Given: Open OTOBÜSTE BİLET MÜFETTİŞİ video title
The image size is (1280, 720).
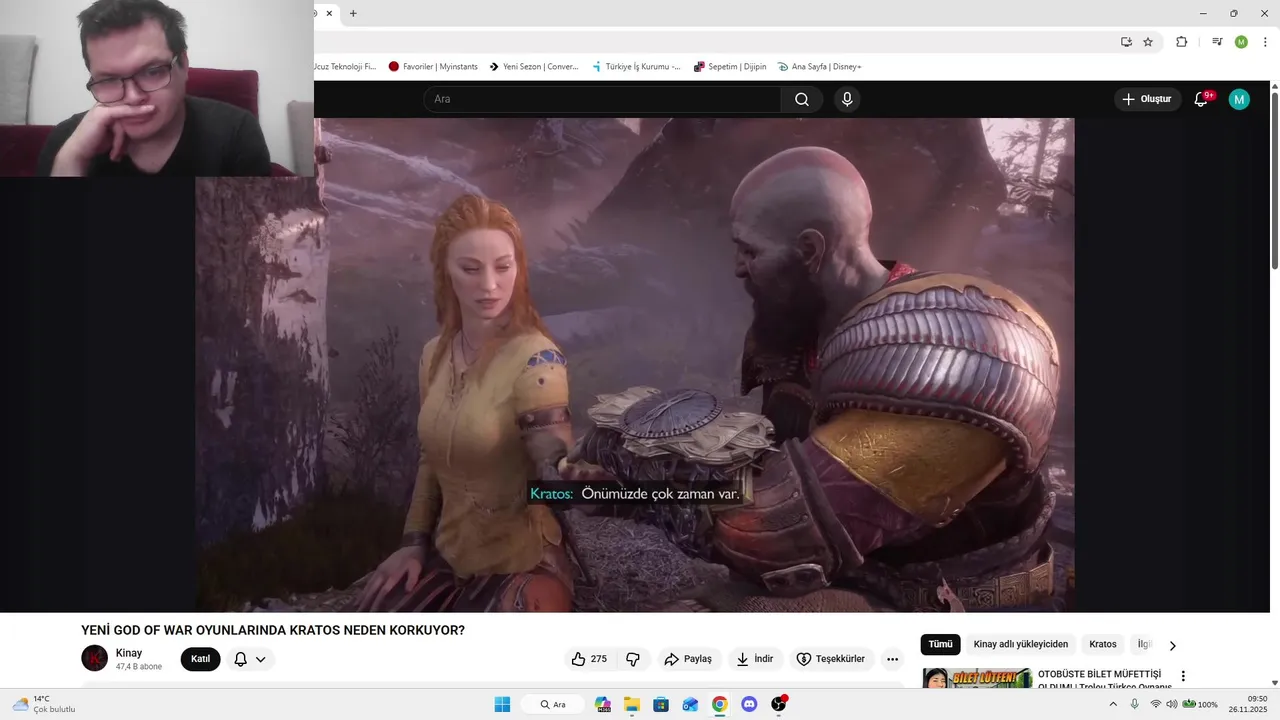Looking at the screenshot, I should coord(1104,680).
